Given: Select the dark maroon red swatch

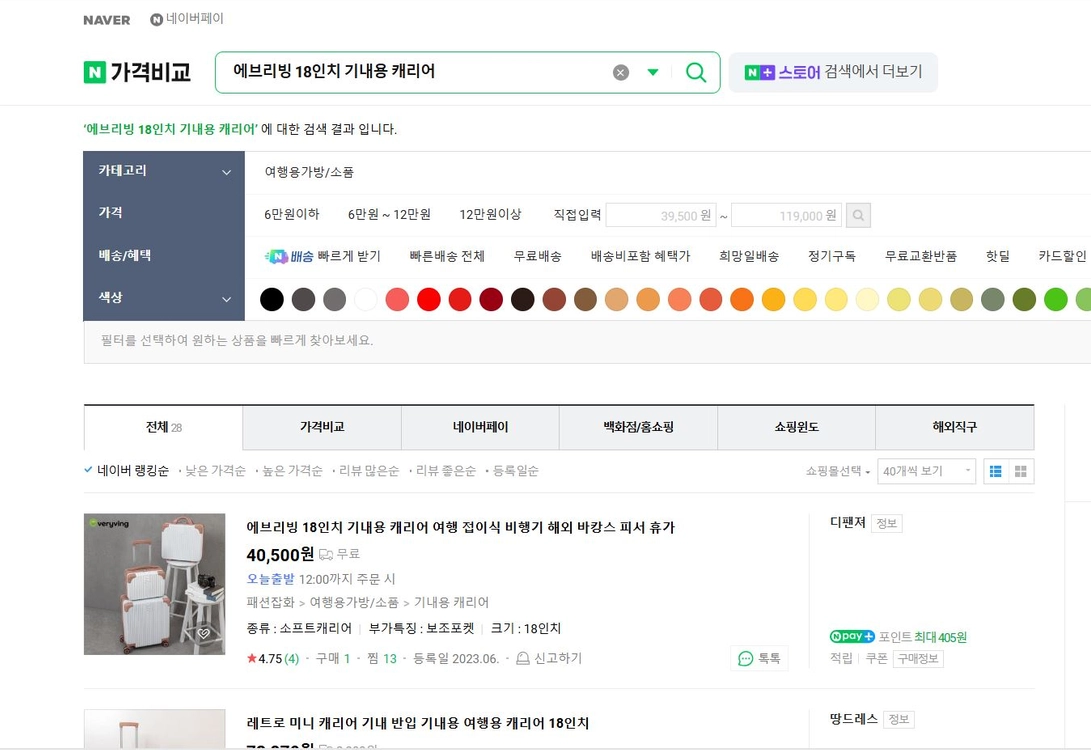Looking at the screenshot, I should pyautogui.click(x=491, y=299).
